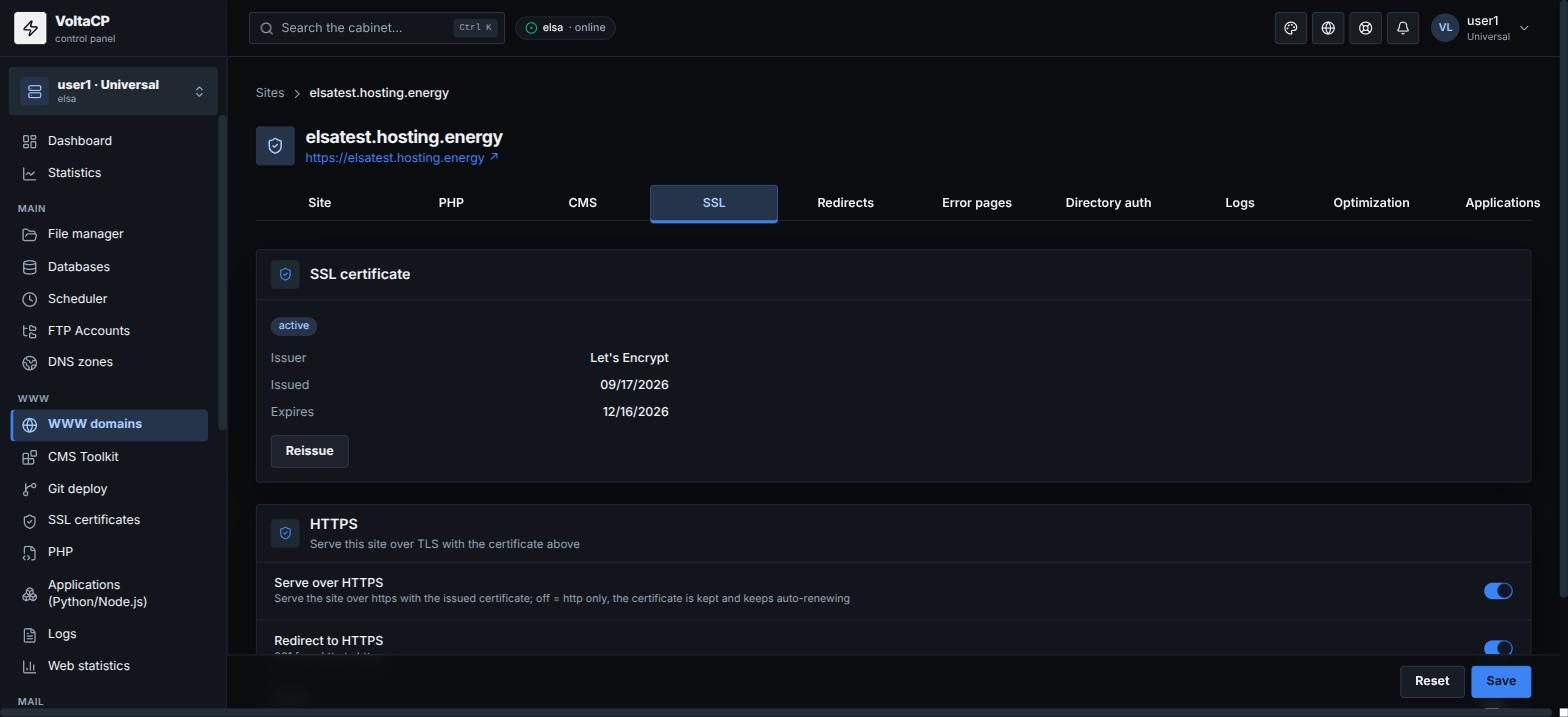The image size is (1568, 717).
Task: Click the FTP Accounts icon
Action: coord(30,331)
